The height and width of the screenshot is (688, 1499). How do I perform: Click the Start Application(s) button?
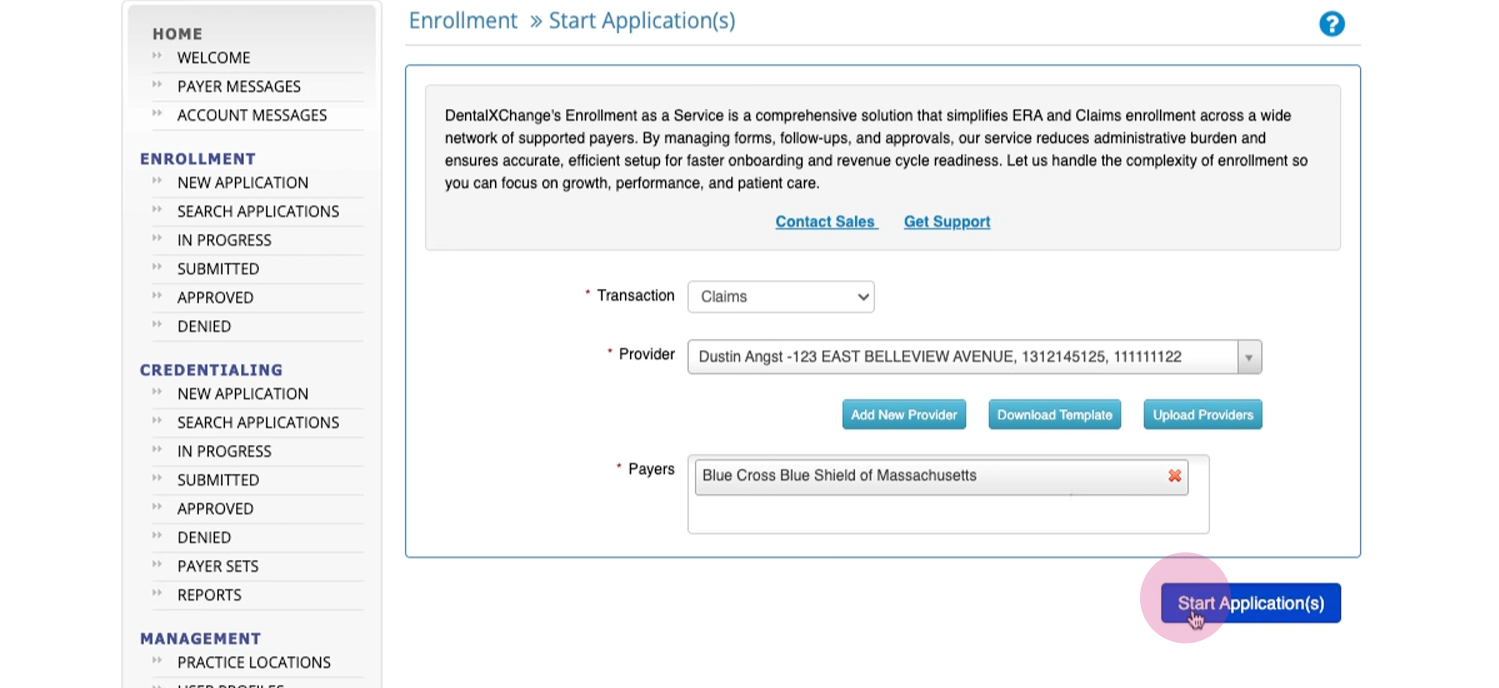pos(1251,603)
